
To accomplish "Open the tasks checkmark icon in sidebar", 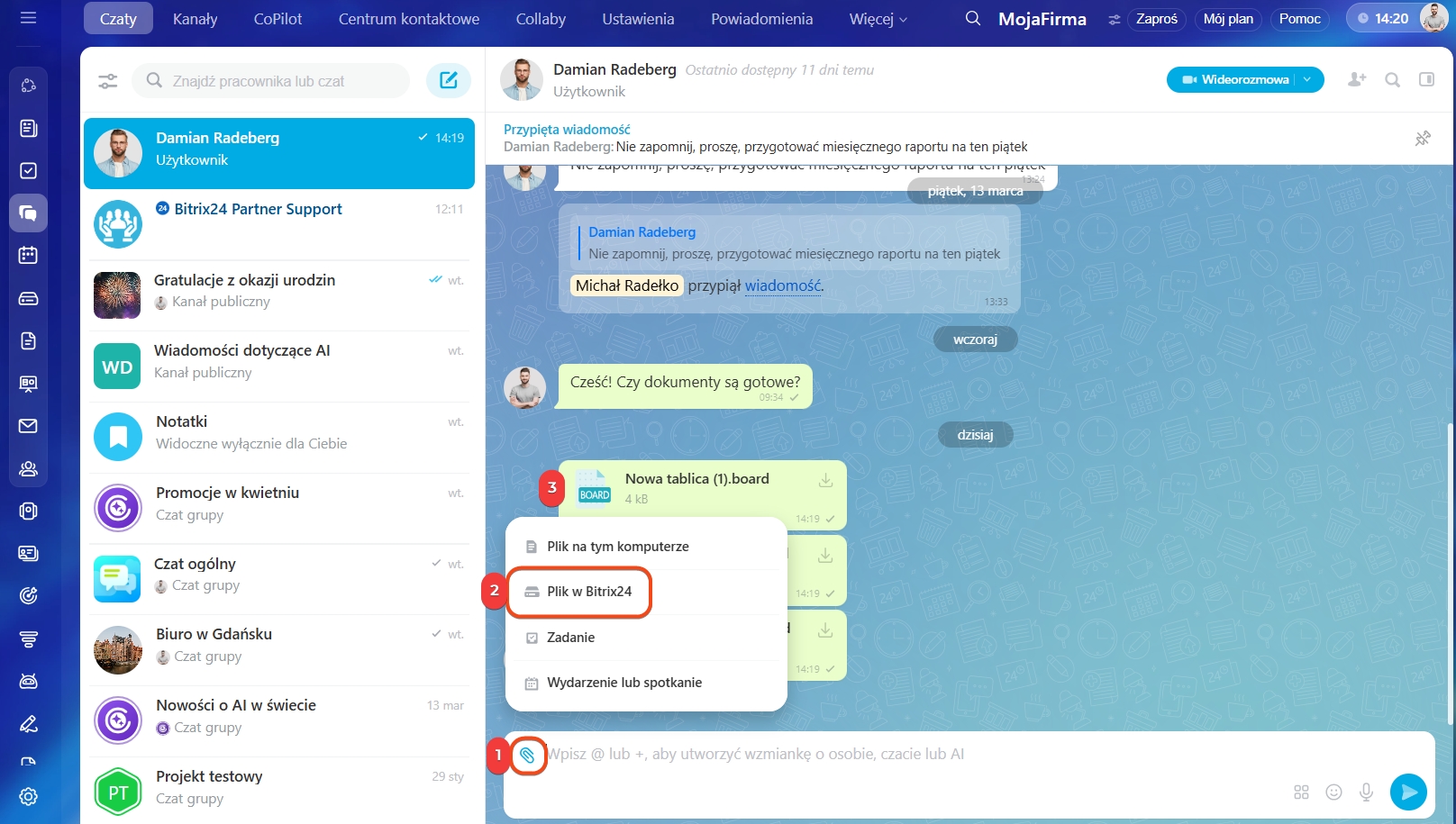I will pyautogui.click(x=28, y=170).
